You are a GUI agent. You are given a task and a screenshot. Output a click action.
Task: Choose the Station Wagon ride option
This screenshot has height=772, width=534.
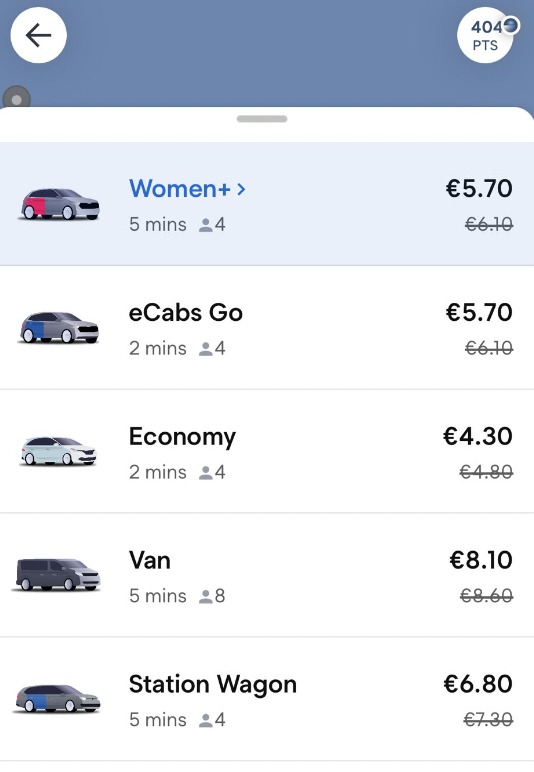pos(267,699)
